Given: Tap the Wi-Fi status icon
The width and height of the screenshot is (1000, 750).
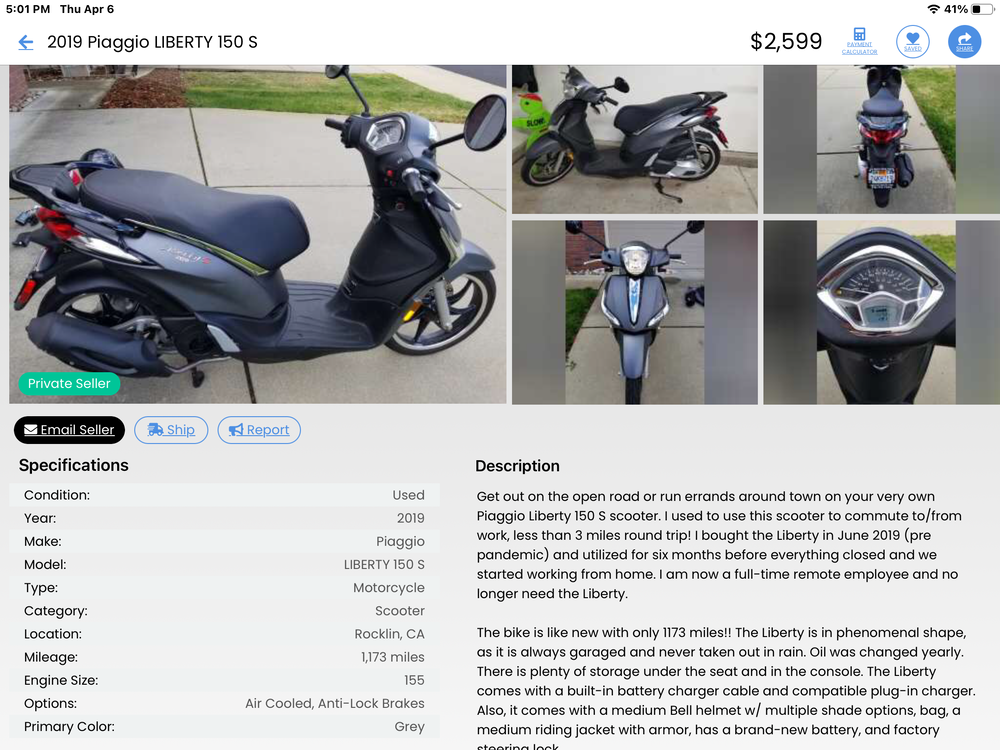Looking at the screenshot, I should [x=934, y=9].
